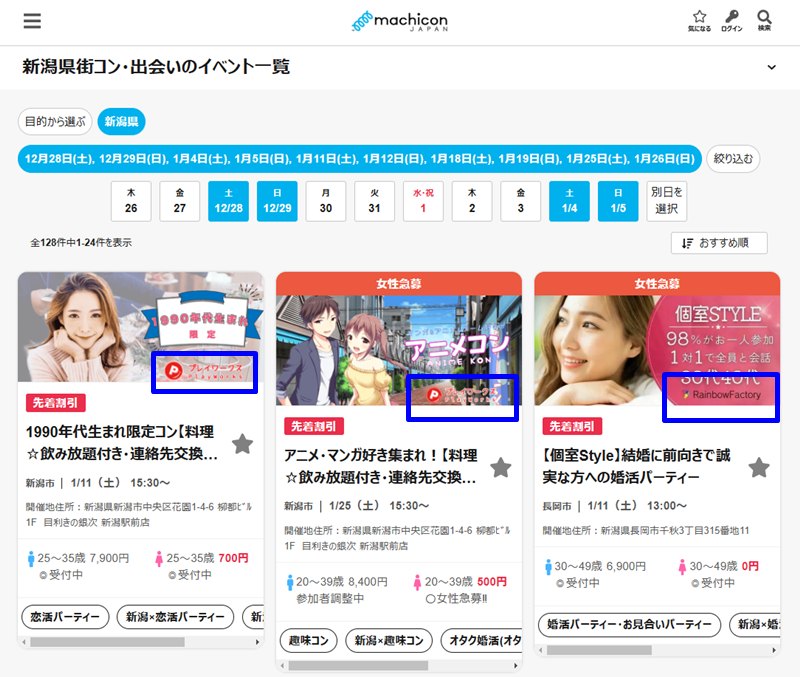Favorite the アニメ・マンガ好き集まれ event star
This screenshot has width=800, height=677.
tap(500, 467)
